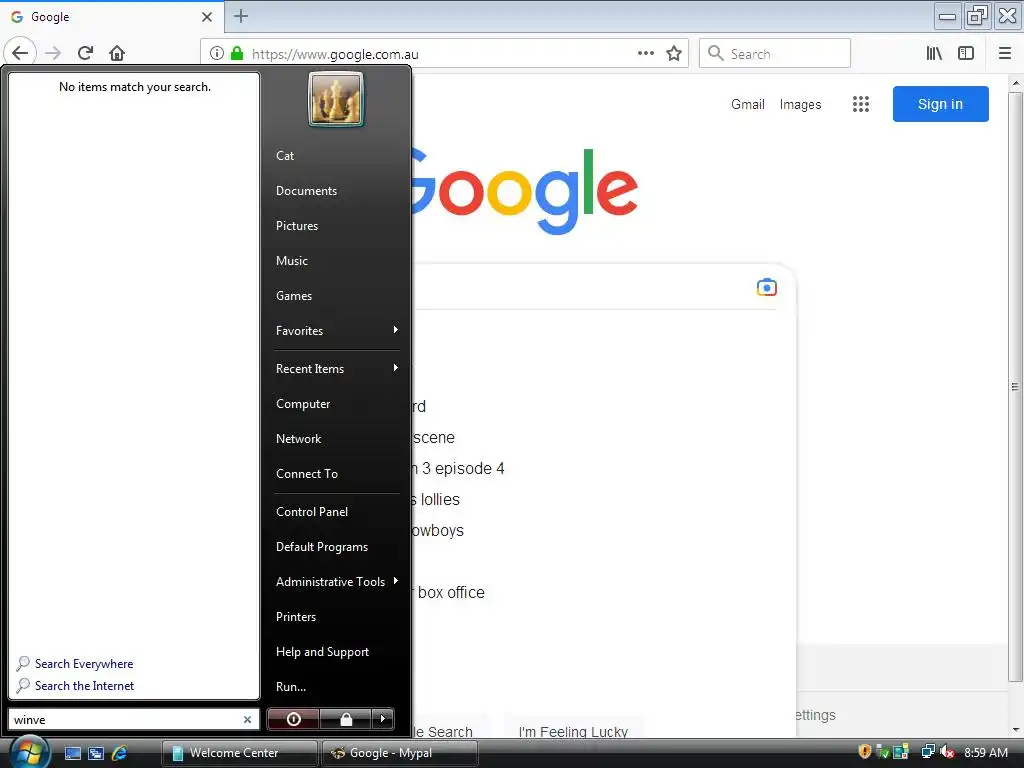Clear the Start search box text
This screenshot has height=768, width=1024.
[x=248, y=720]
